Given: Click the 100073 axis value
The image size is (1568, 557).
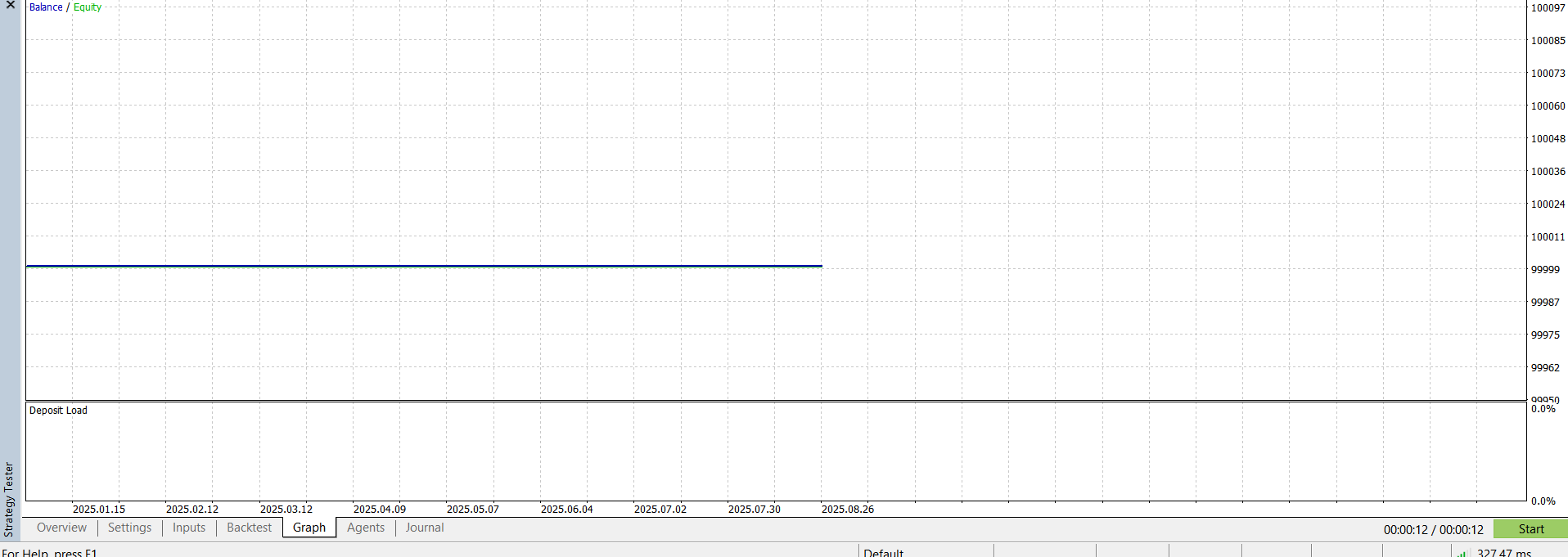Looking at the screenshot, I should tap(1548, 73).
